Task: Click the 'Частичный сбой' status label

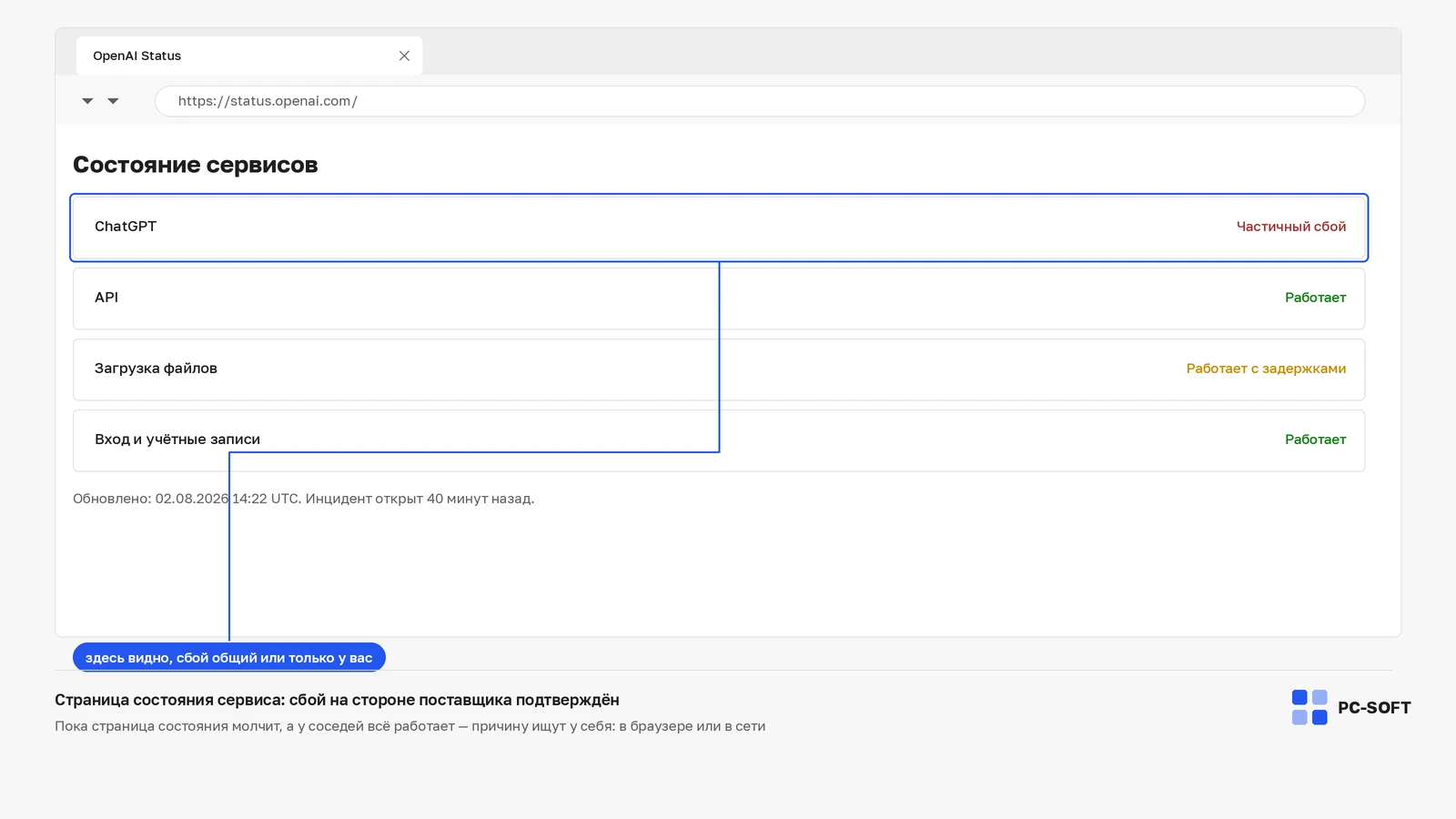Action: point(1290,227)
